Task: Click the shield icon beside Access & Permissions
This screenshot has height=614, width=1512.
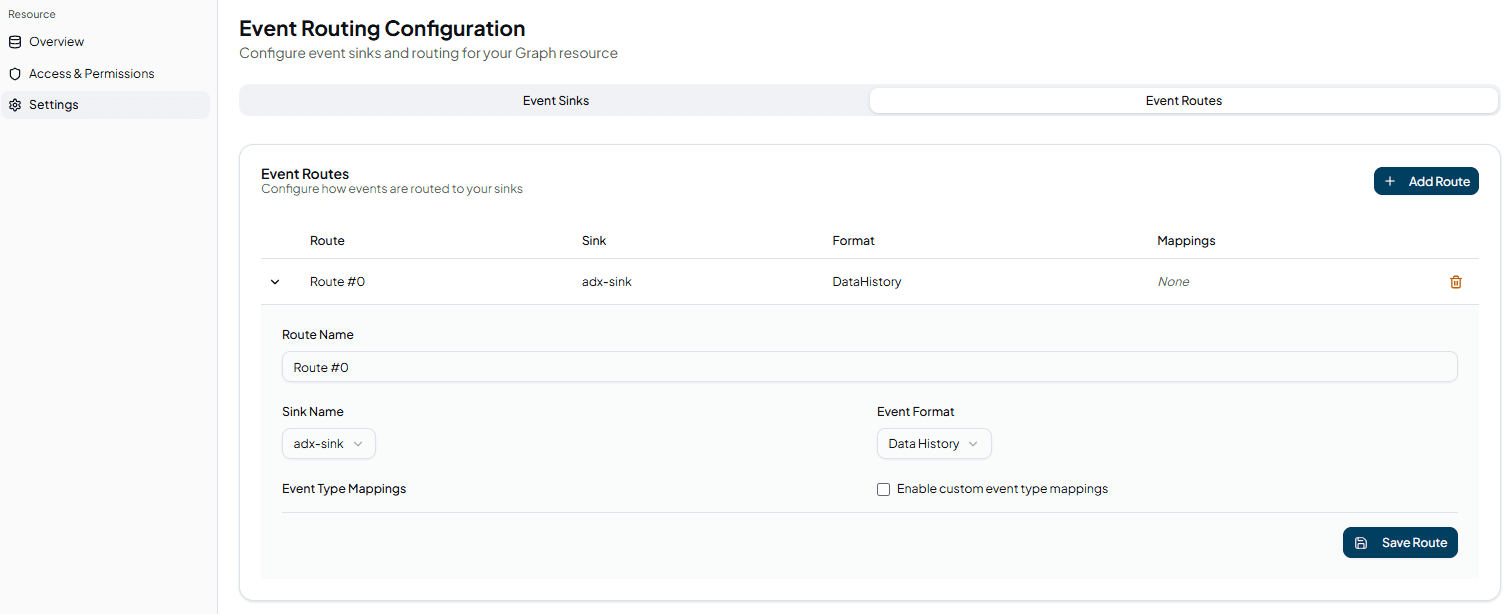Action: tap(14, 74)
